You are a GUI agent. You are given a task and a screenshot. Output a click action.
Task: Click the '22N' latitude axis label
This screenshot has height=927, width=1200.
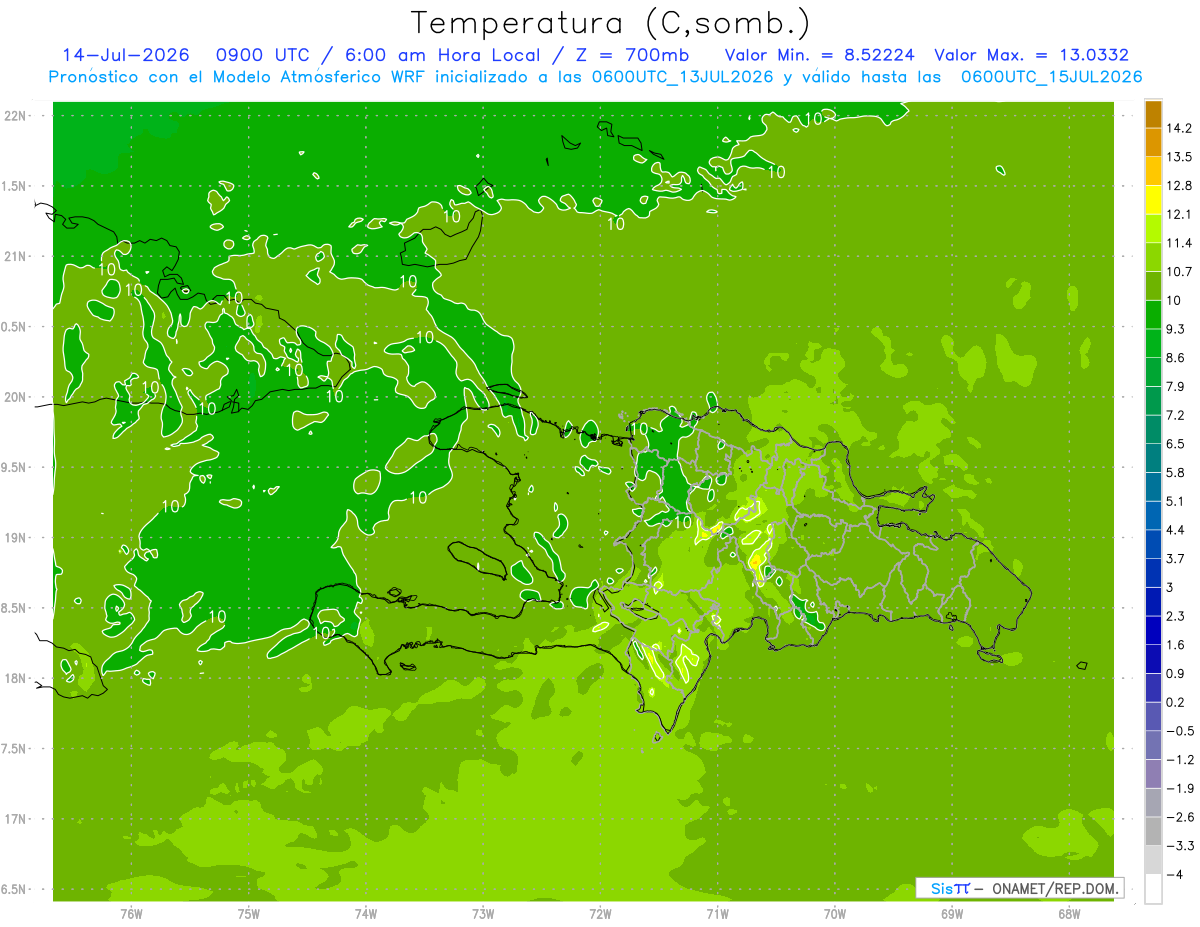(x=16, y=116)
